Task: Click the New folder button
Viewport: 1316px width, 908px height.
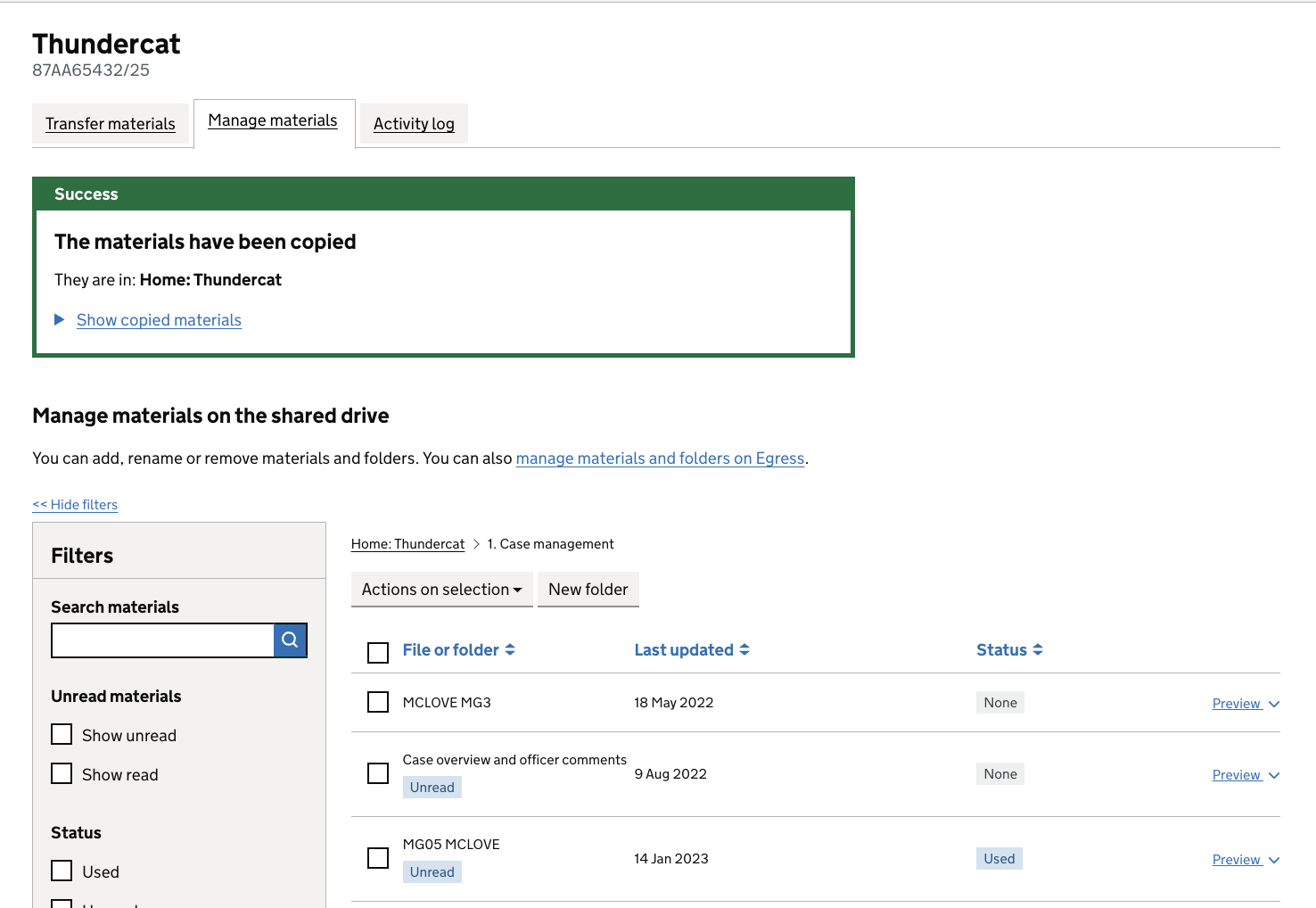Action: coord(588,590)
